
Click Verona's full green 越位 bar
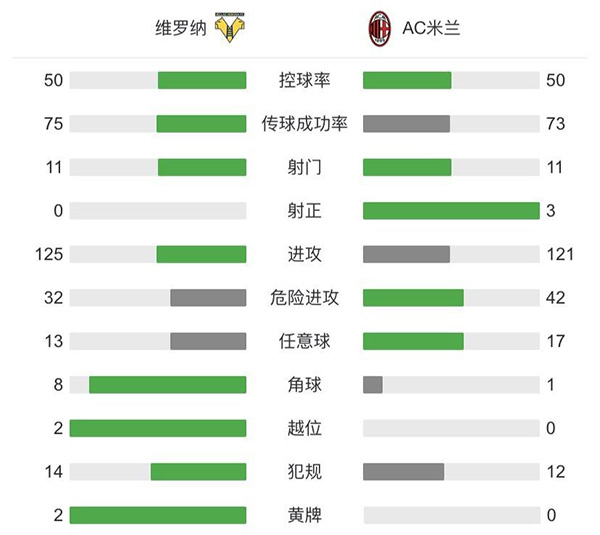[158, 428]
